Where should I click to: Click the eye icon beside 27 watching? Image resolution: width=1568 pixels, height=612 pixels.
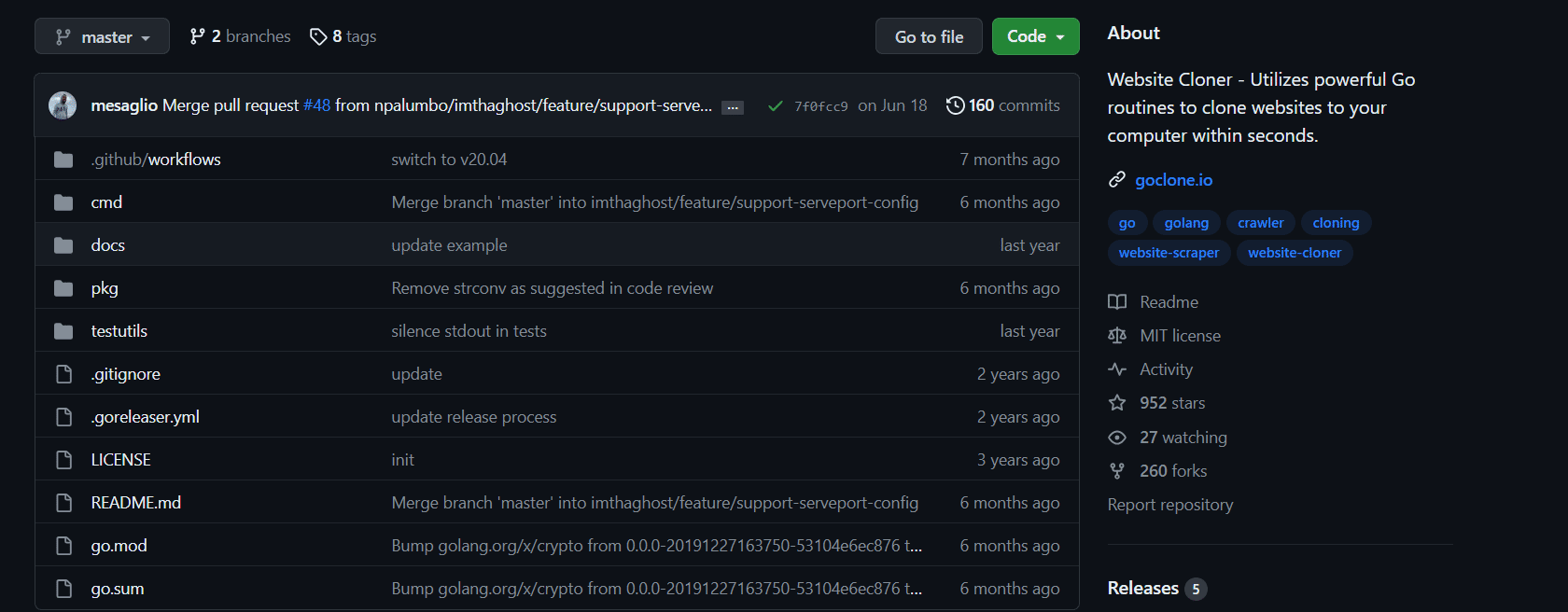[x=1117, y=438]
